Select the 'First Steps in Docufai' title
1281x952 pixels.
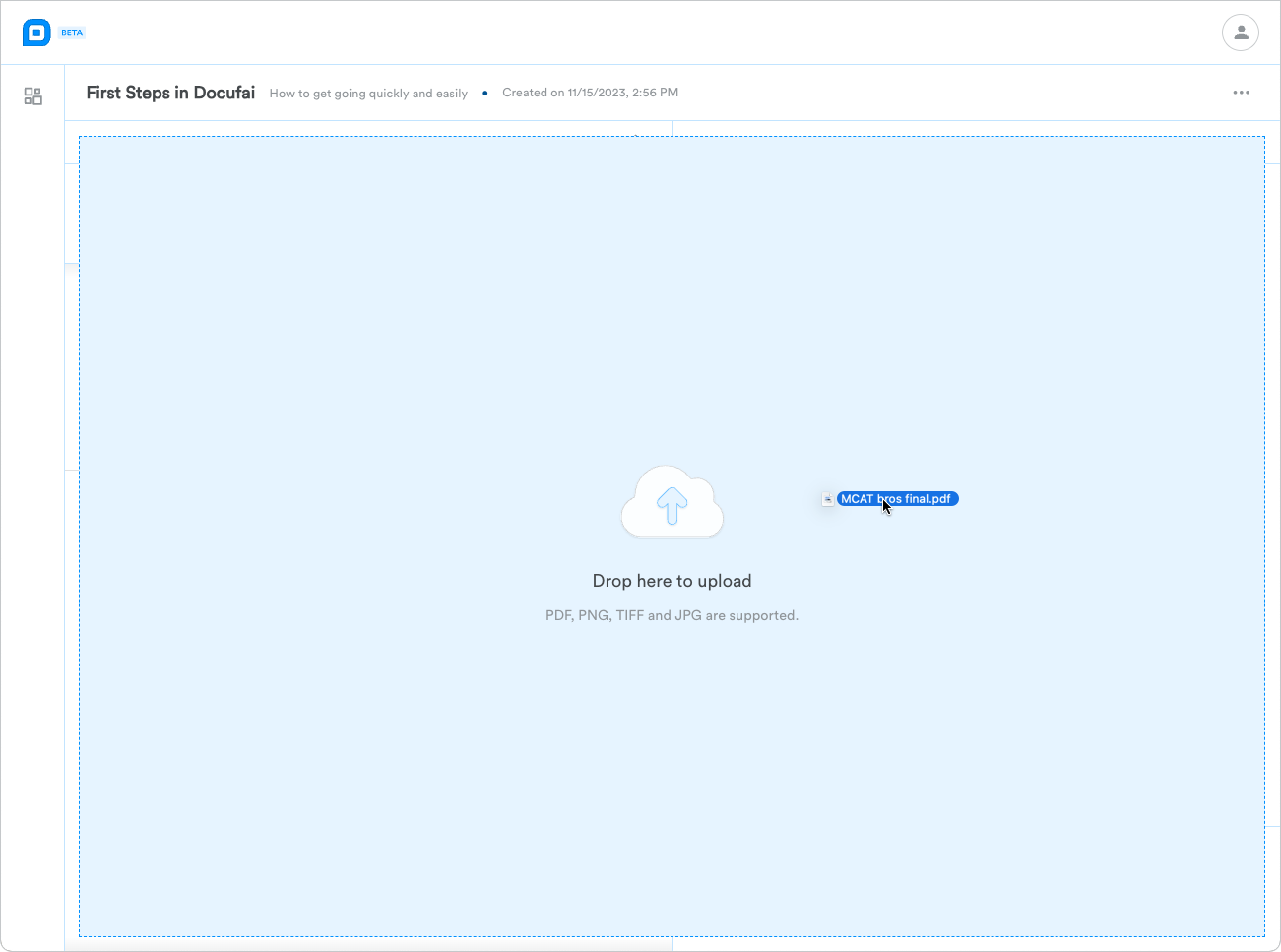tap(170, 93)
